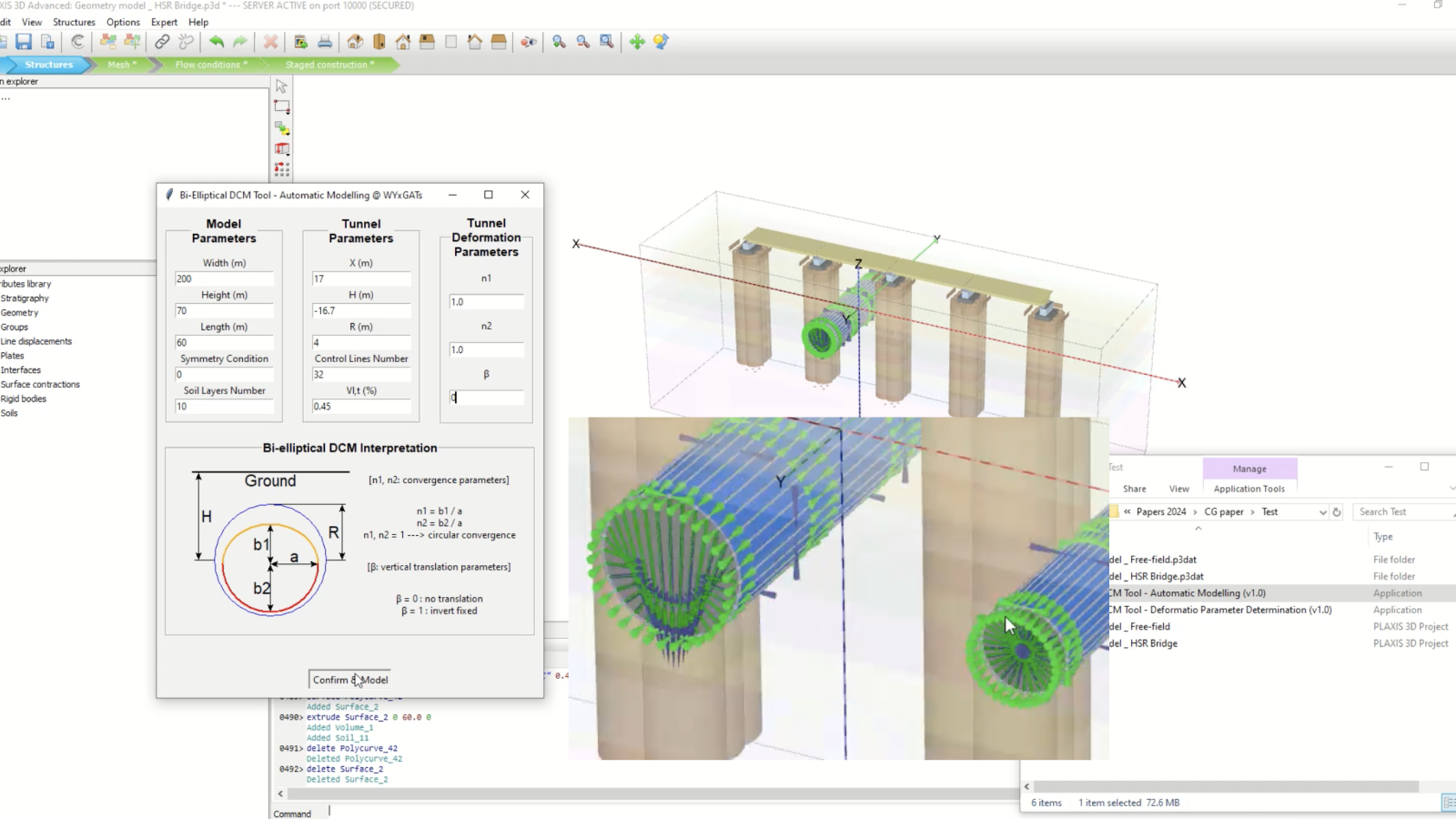Click the n1 deformation parameter field

[486, 301]
